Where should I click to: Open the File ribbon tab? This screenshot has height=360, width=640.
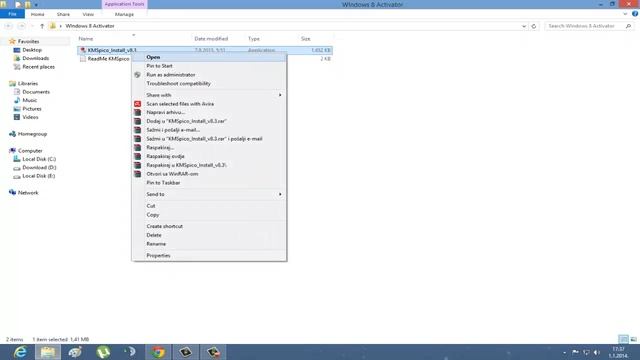tap(12, 14)
